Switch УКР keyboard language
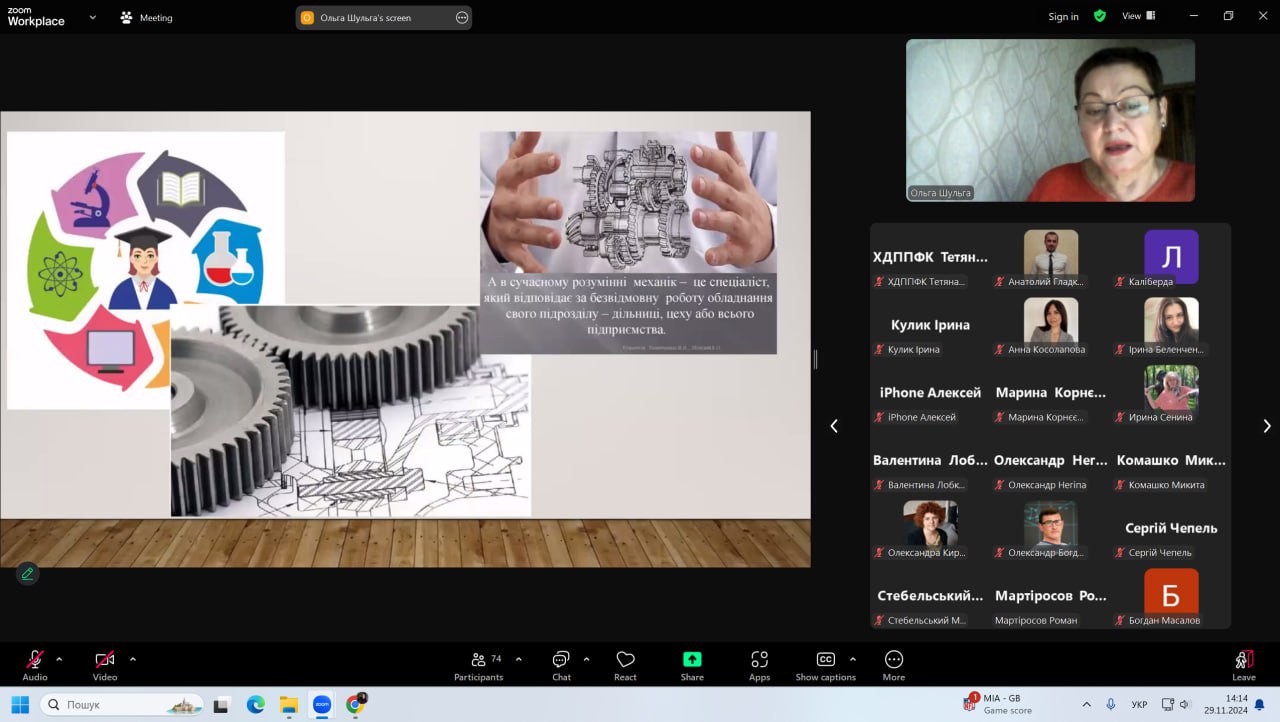 (1139, 704)
